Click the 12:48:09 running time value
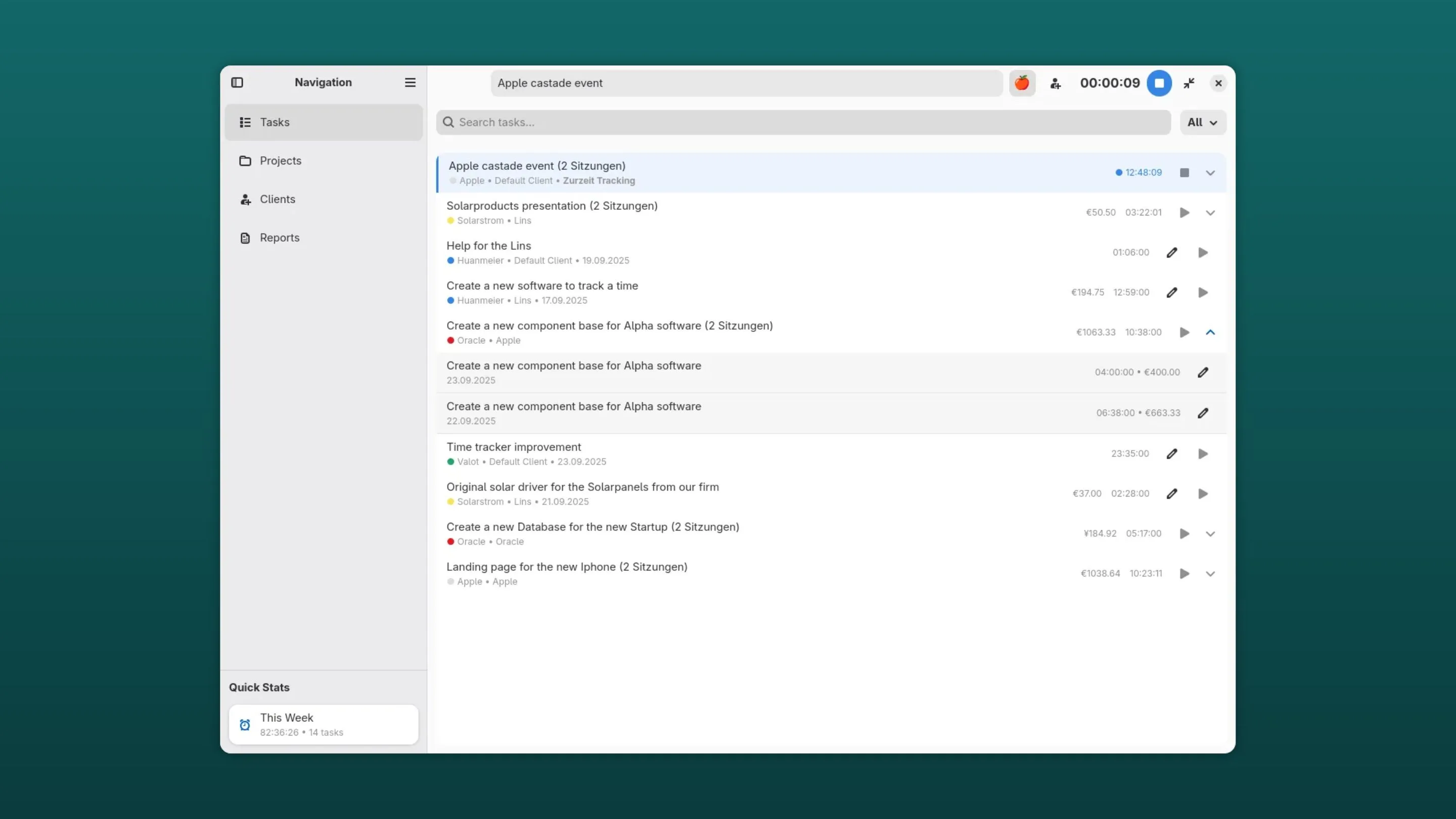Image resolution: width=1456 pixels, height=819 pixels. click(x=1144, y=172)
